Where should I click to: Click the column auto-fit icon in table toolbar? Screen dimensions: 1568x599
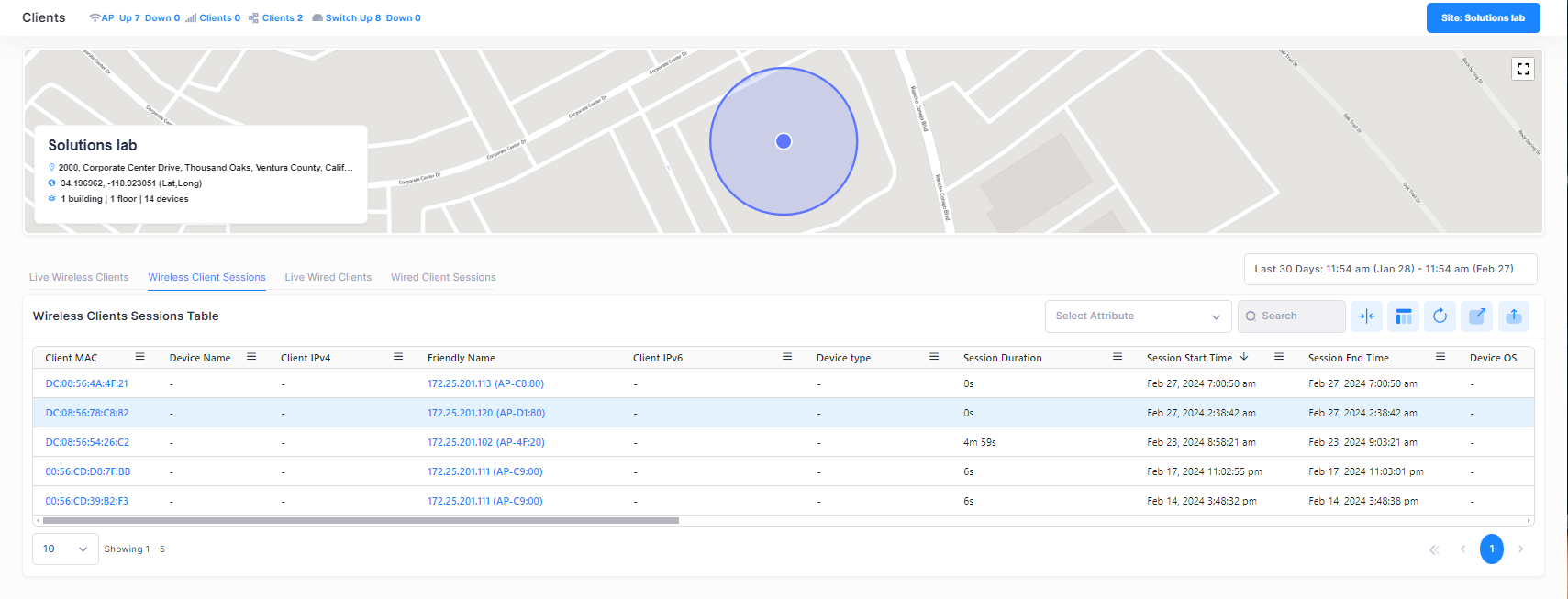(1366, 316)
